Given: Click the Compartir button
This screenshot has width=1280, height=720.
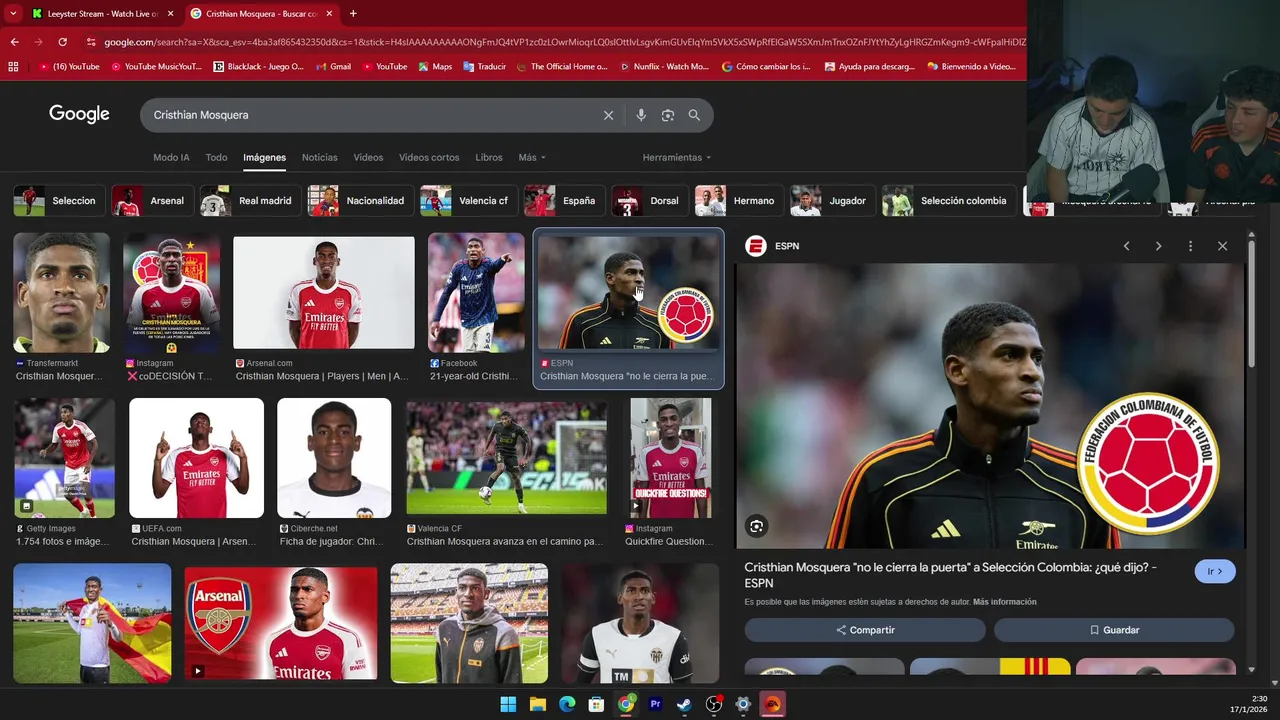Looking at the screenshot, I should (x=865, y=630).
